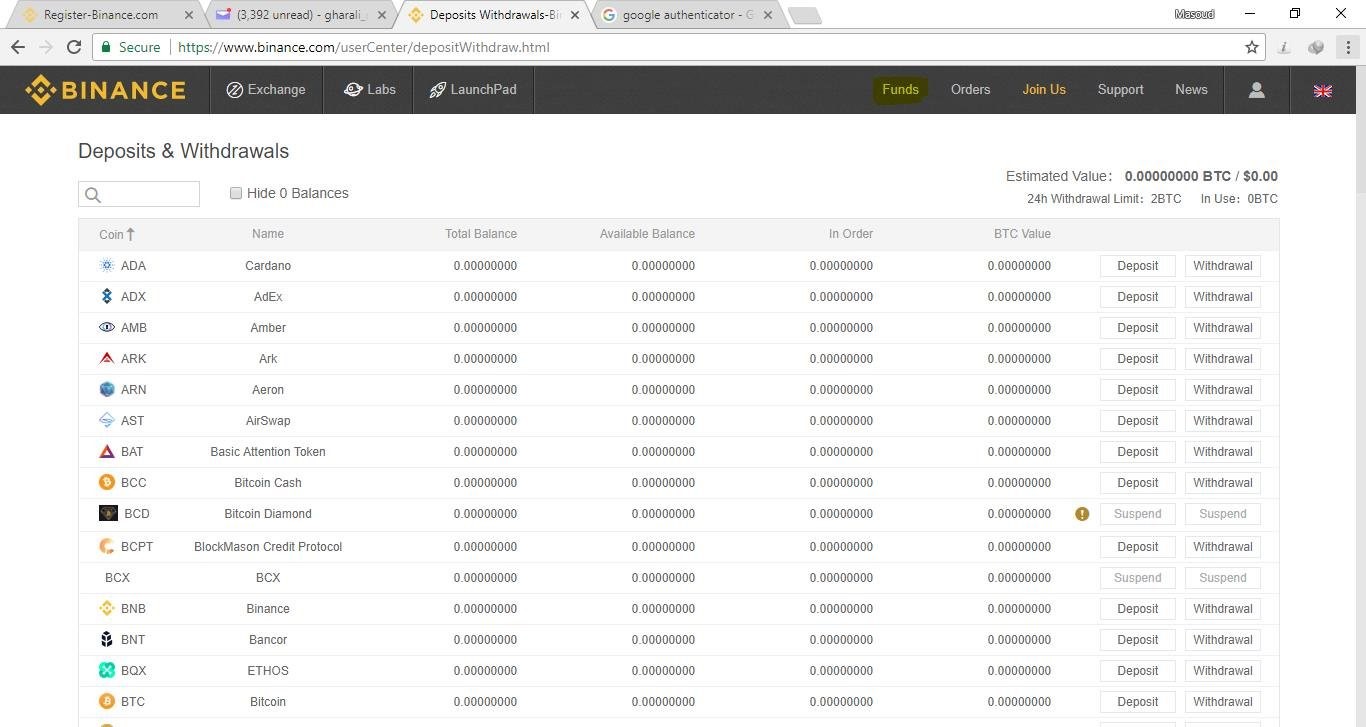Click Deposit for Bitcoin BTC
The image size is (1366, 727).
(x=1138, y=702)
